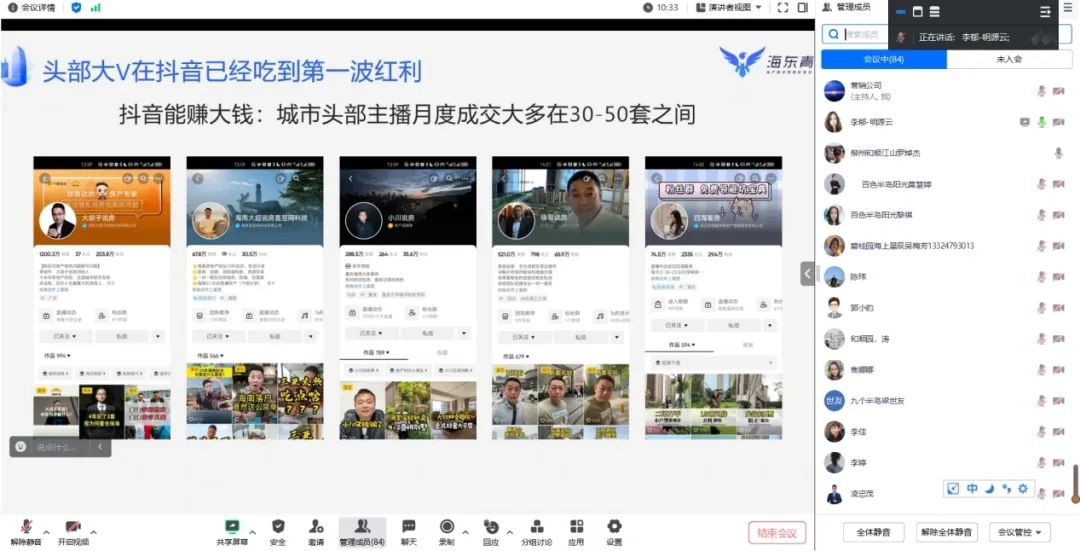Open the 聊天 chat icon

point(408,526)
